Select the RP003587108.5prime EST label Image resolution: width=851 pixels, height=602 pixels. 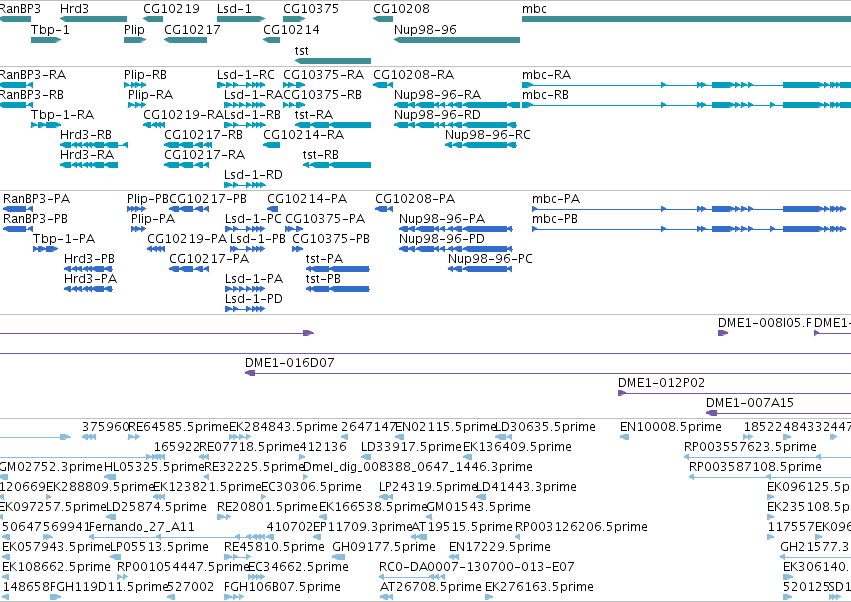coord(755,467)
